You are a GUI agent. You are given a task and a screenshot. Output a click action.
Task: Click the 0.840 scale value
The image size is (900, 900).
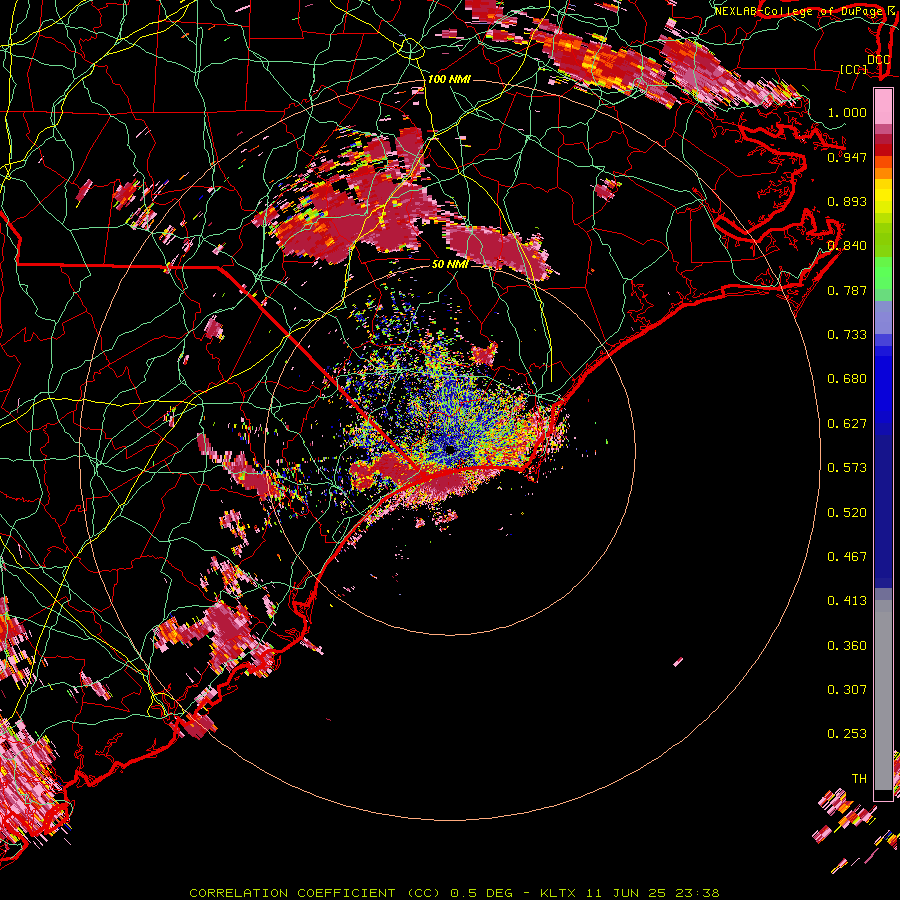pyautogui.click(x=847, y=246)
